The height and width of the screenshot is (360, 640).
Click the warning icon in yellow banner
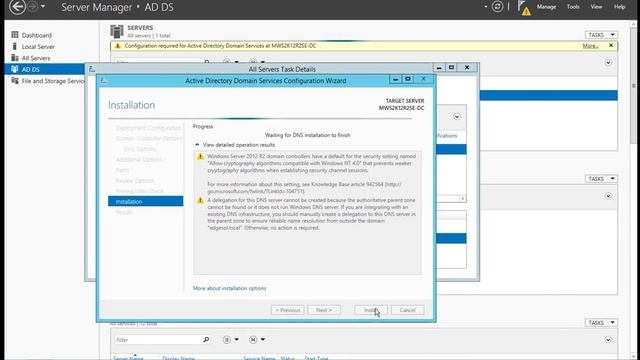coord(118,46)
